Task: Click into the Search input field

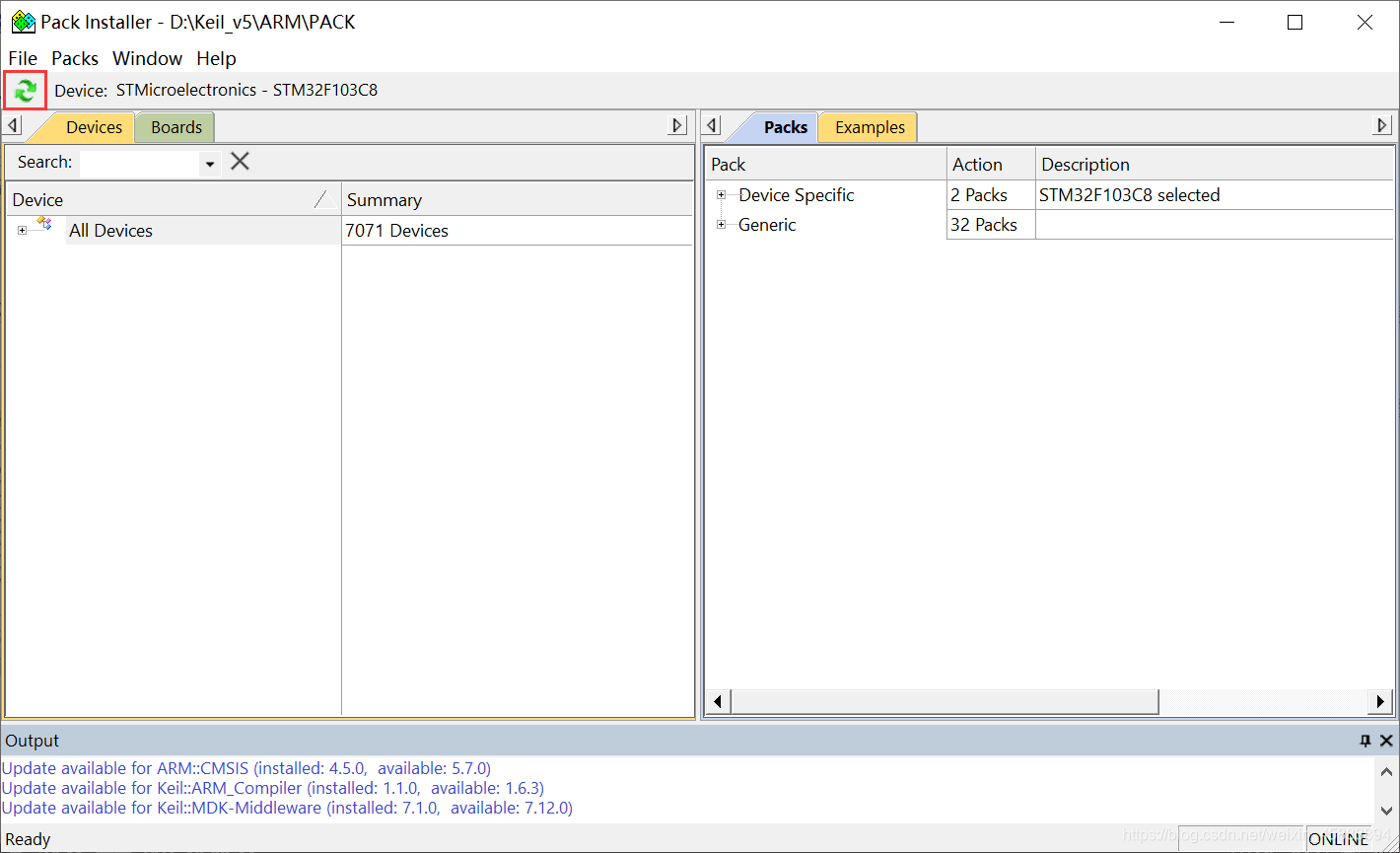Action: (x=139, y=163)
